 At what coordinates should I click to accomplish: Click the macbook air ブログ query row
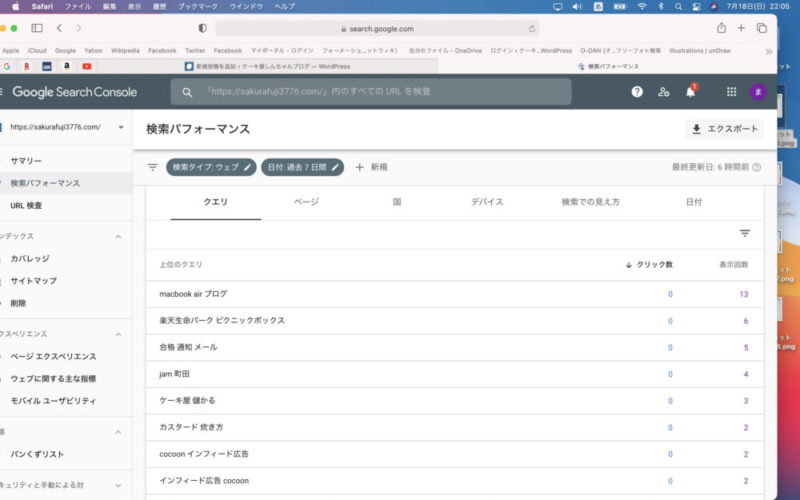[x=455, y=294]
